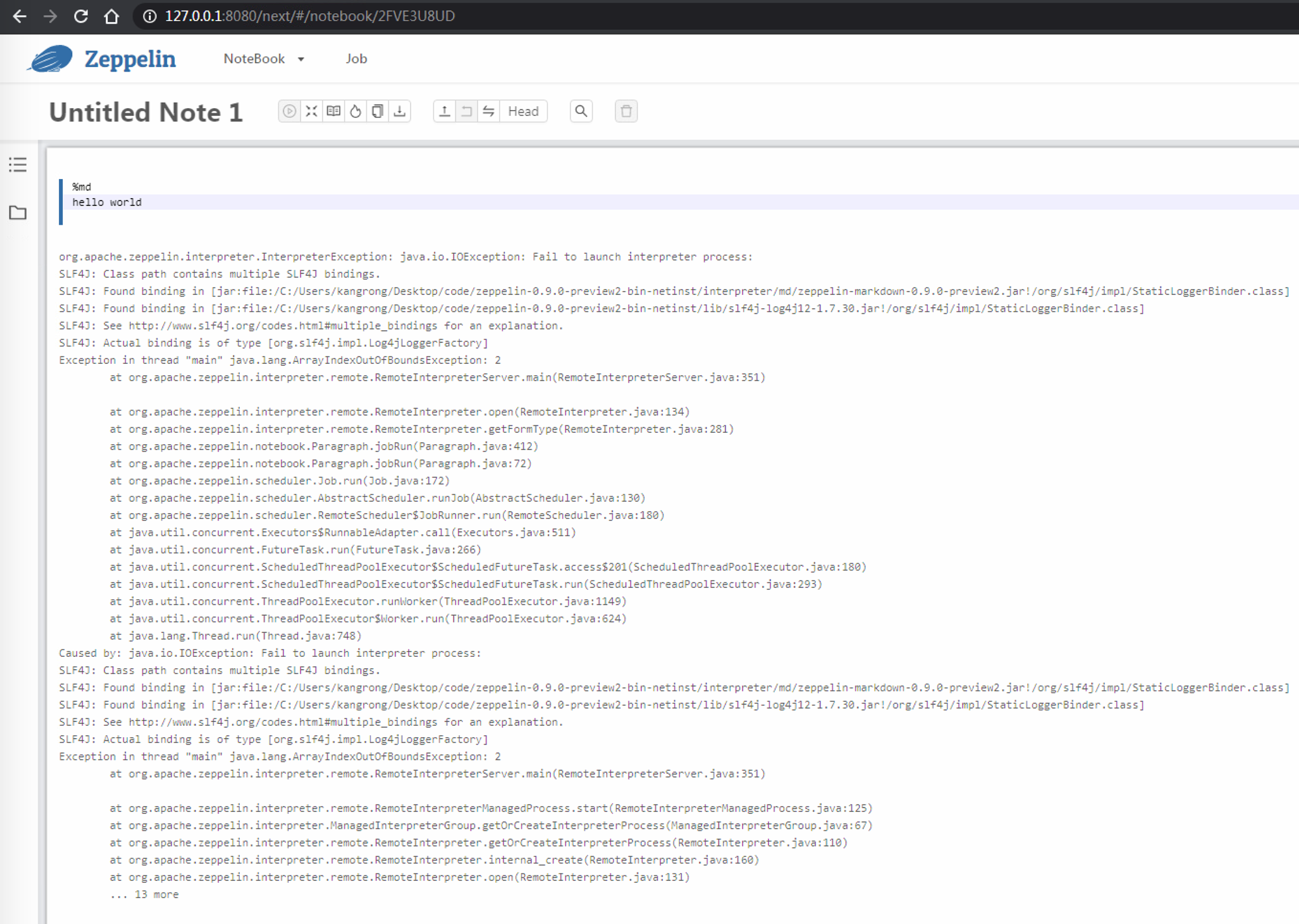Click the show/hide code arrows icon

(x=311, y=111)
